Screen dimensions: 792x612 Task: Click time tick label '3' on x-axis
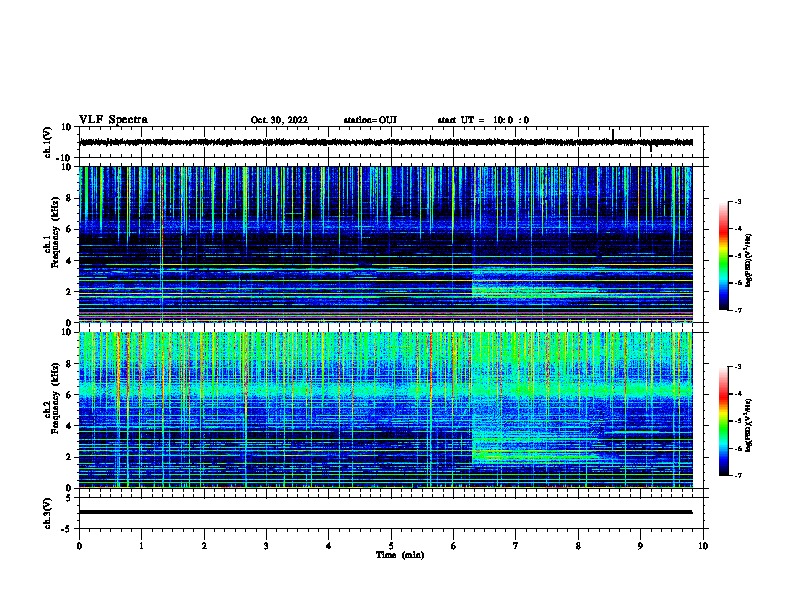(x=266, y=546)
